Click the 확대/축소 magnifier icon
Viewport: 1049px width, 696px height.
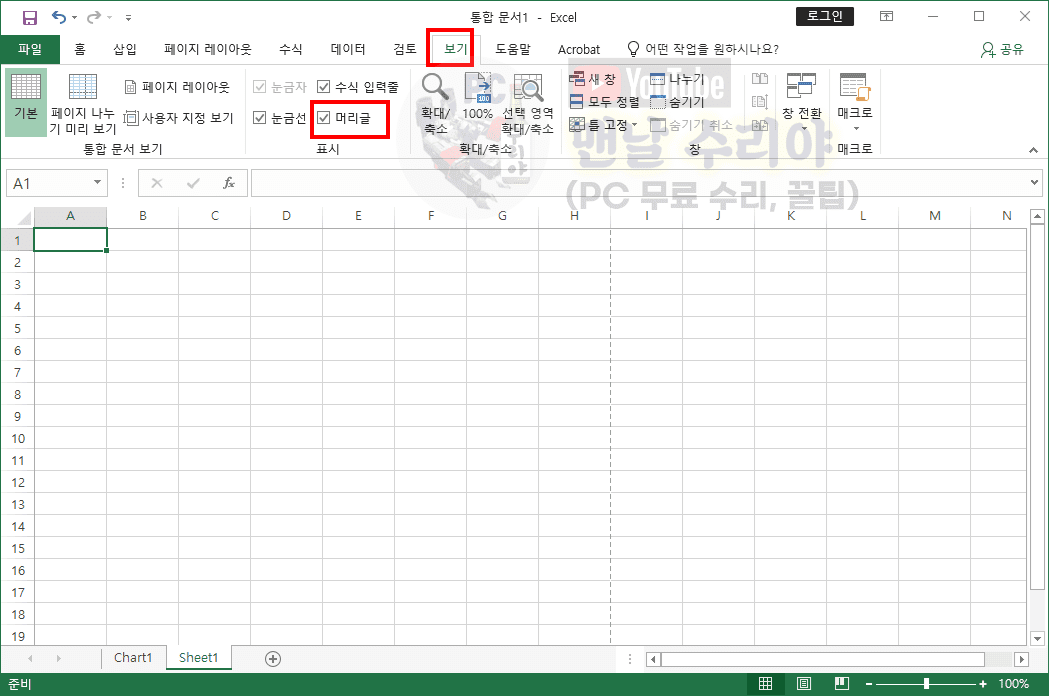pyautogui.click(x=435, y=88)
